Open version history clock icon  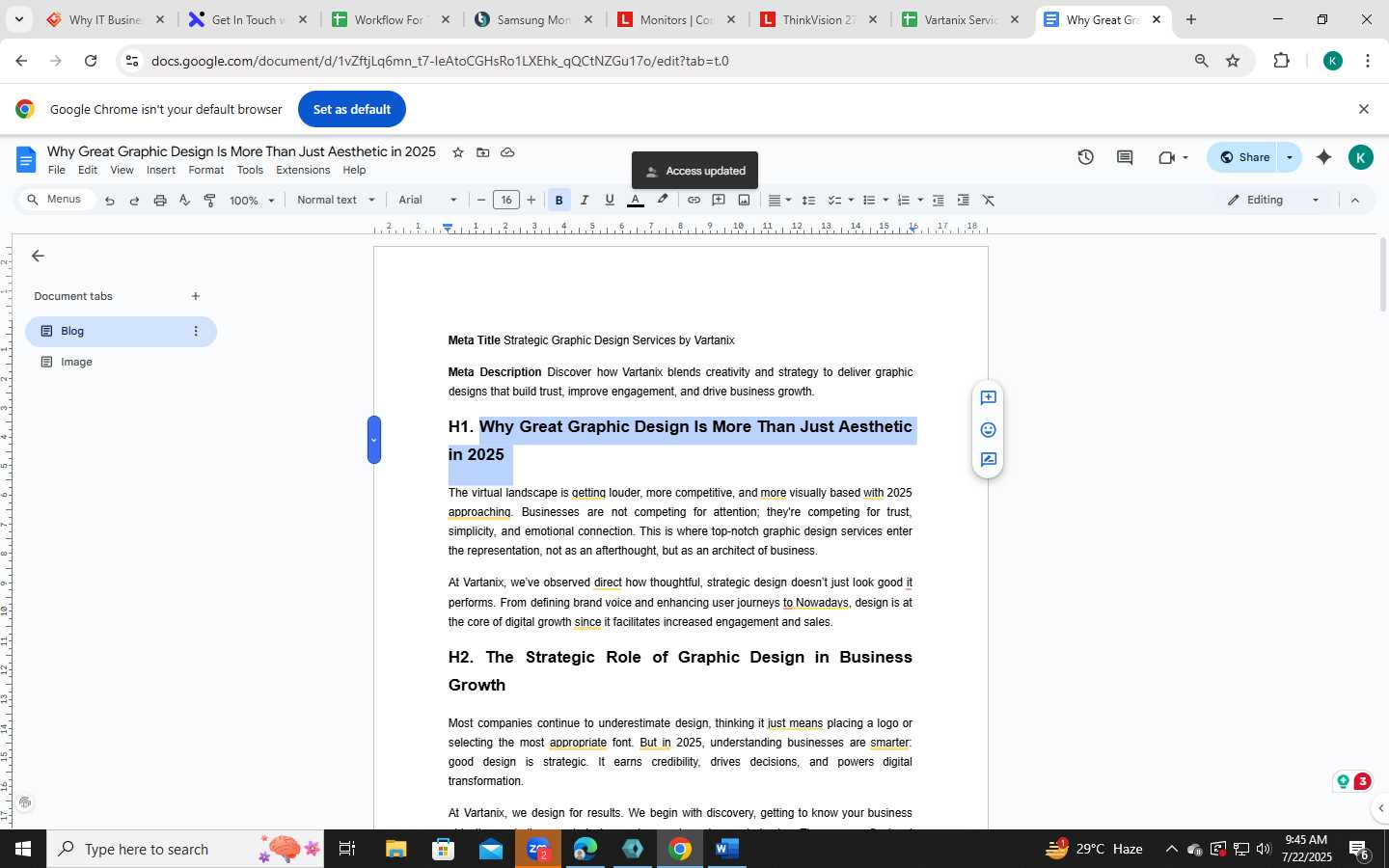[x=1086, y=157]
